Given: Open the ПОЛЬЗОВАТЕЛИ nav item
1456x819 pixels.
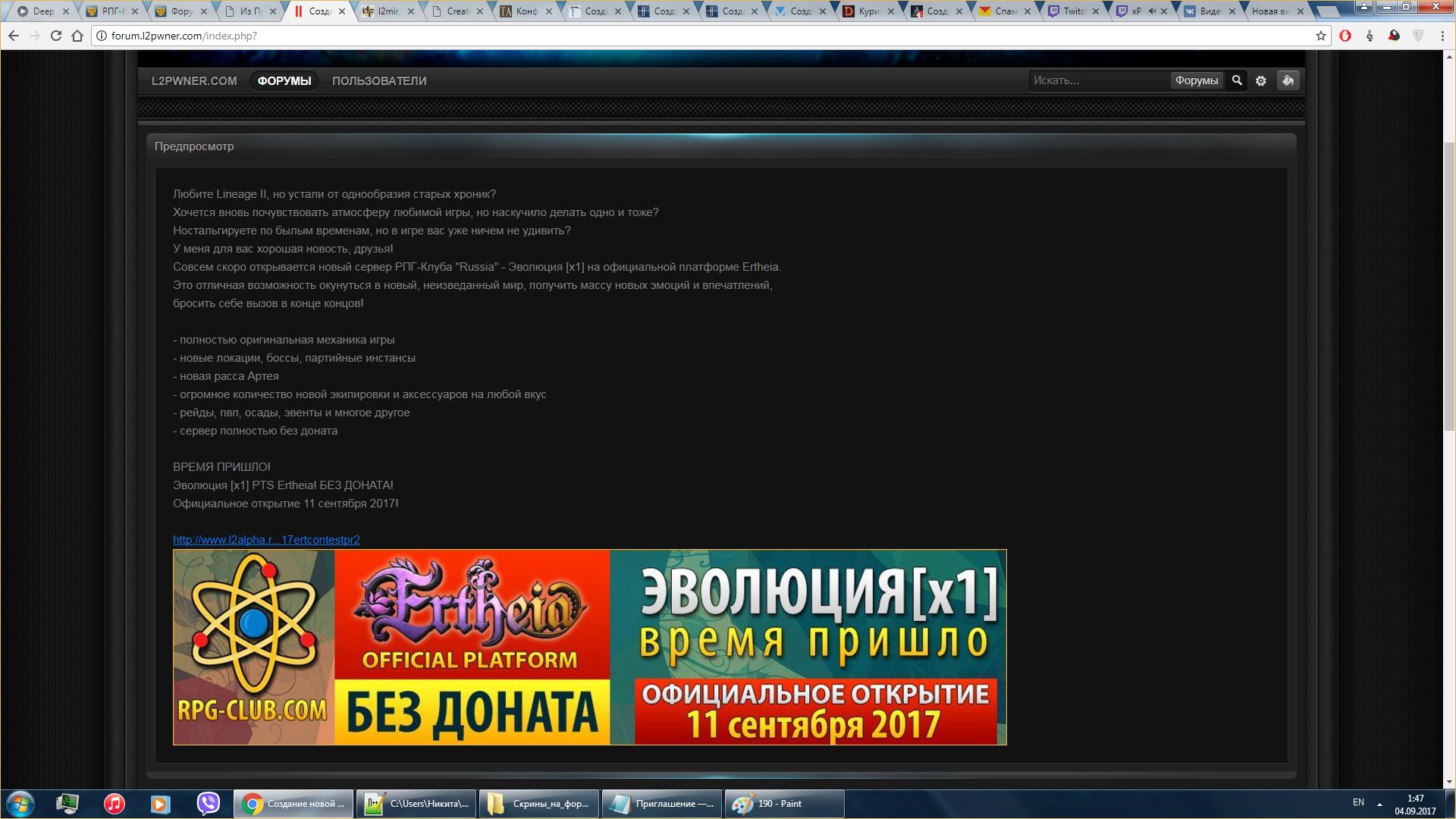Looking at the screenshot, I should click(379, 80).
